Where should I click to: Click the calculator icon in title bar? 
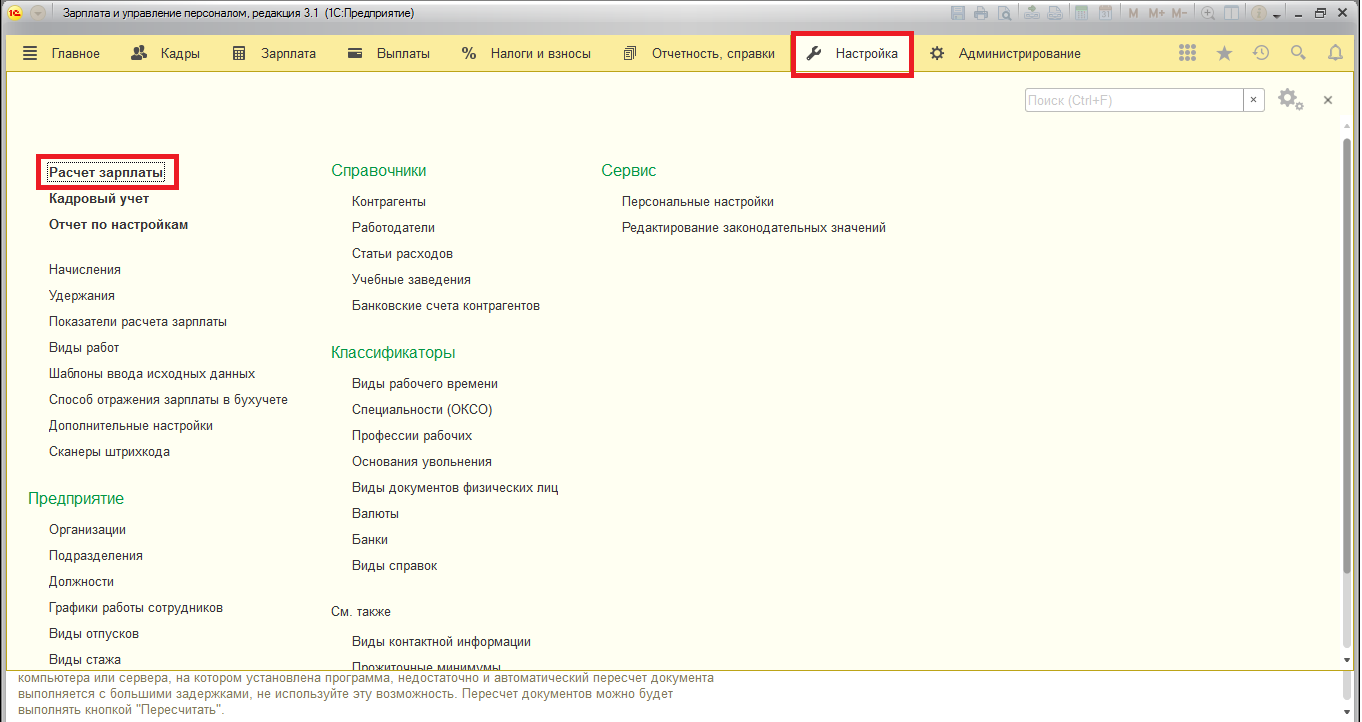click(1080, 14)
